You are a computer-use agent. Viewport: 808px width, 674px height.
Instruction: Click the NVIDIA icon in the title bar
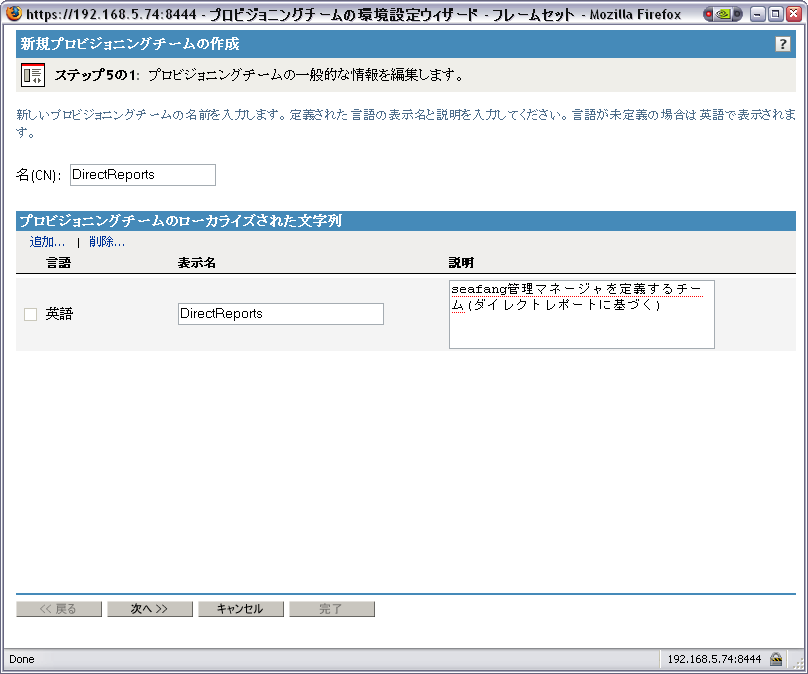(723, 14)
